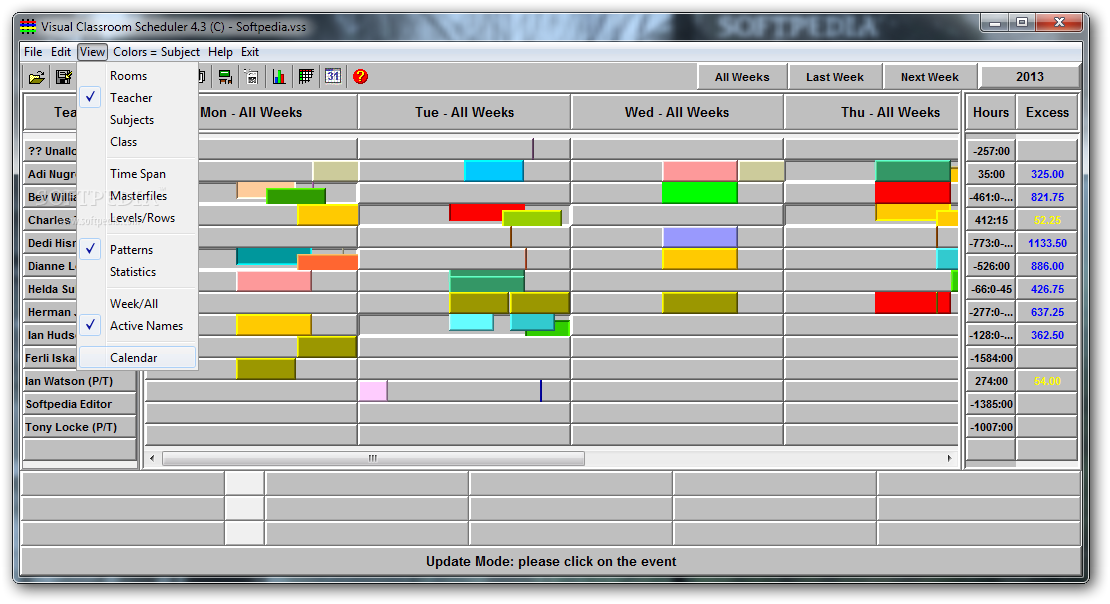Viewport: 1110px width, 604px height.
Task: Click the Update Mode status bar
Action: pos(551,562)
